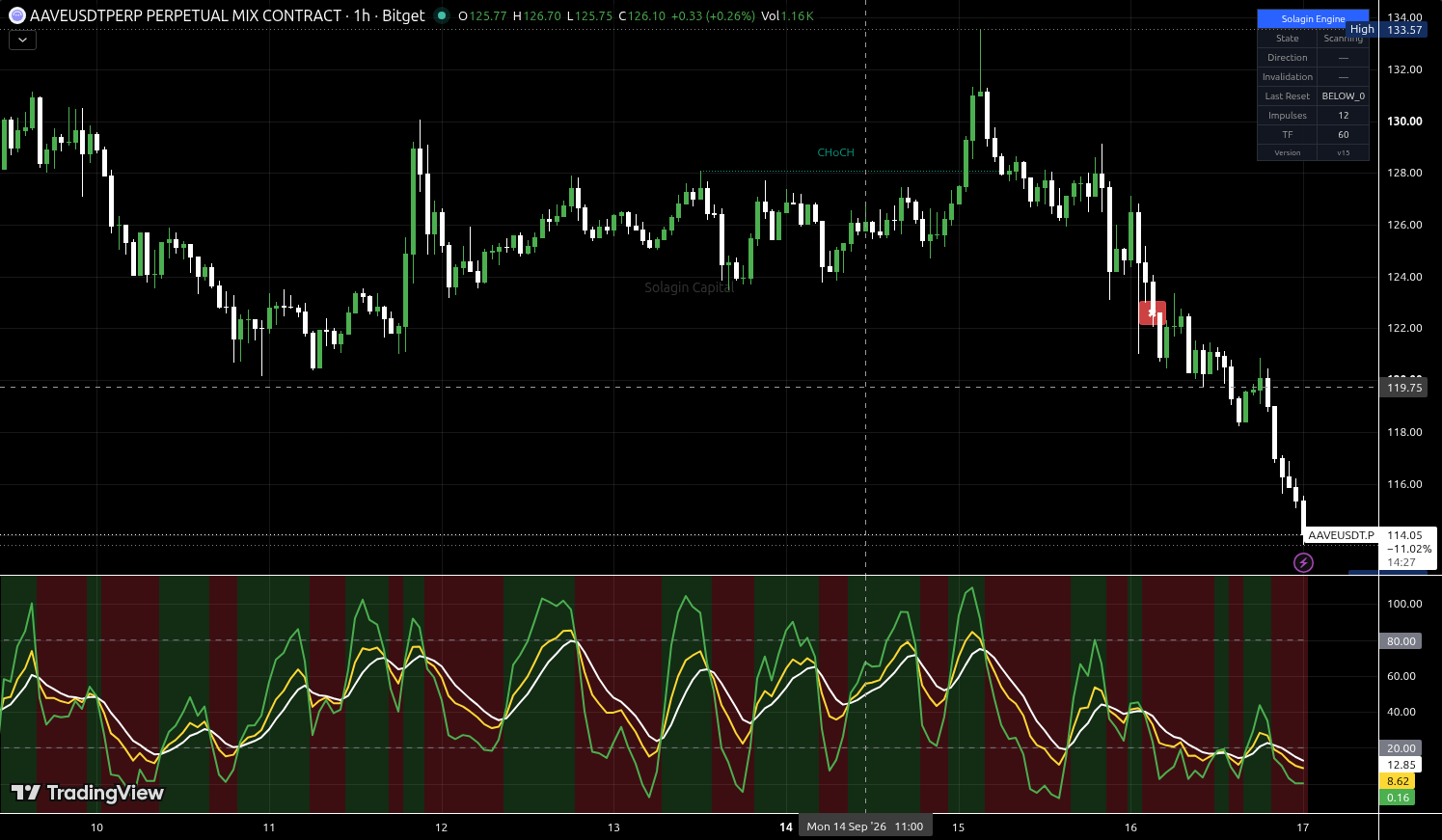Click the 130.00 price axis label
The width and height of the screenshot is (1442, 840).
1404,122
